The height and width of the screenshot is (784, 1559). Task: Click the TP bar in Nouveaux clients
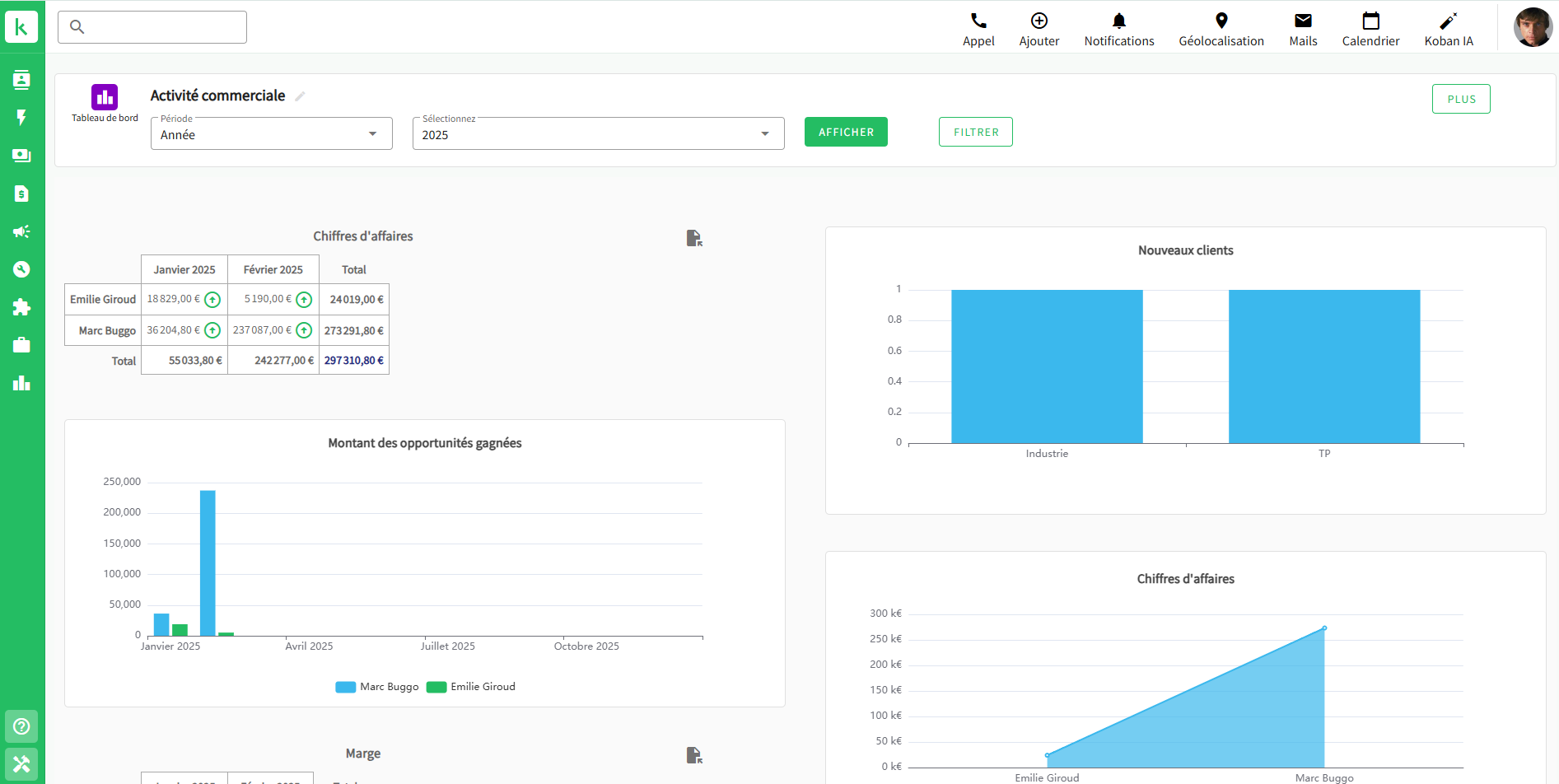(x=1324, y=366)
